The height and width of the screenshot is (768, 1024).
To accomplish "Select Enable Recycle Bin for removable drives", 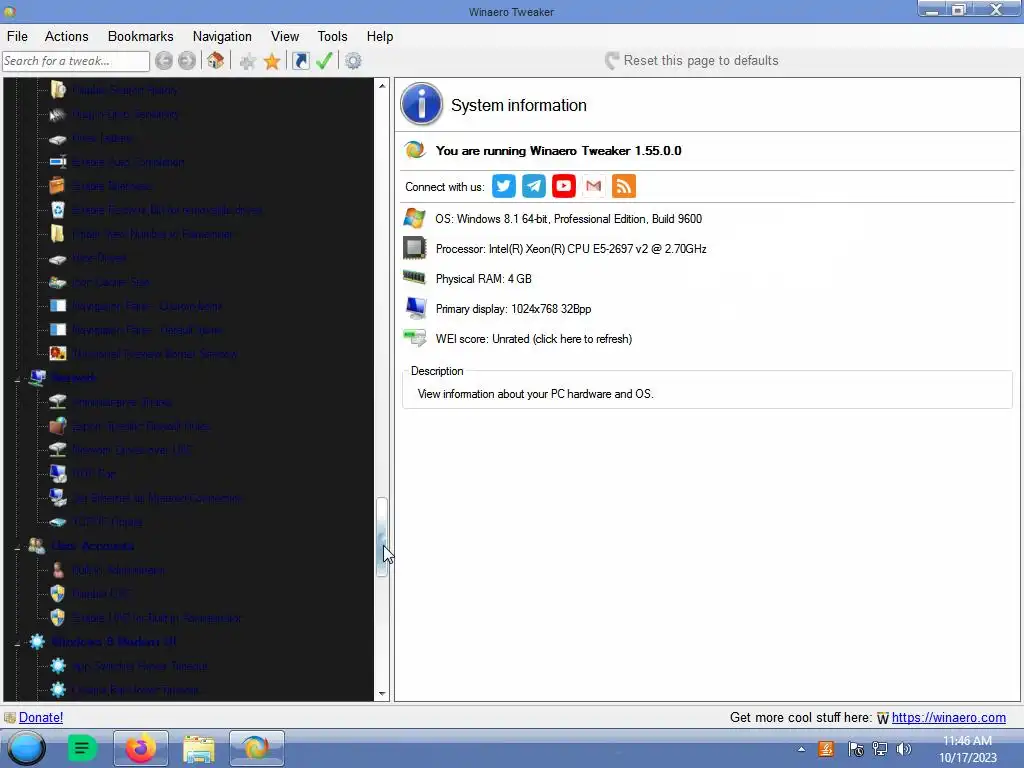I will pos(167,210).
